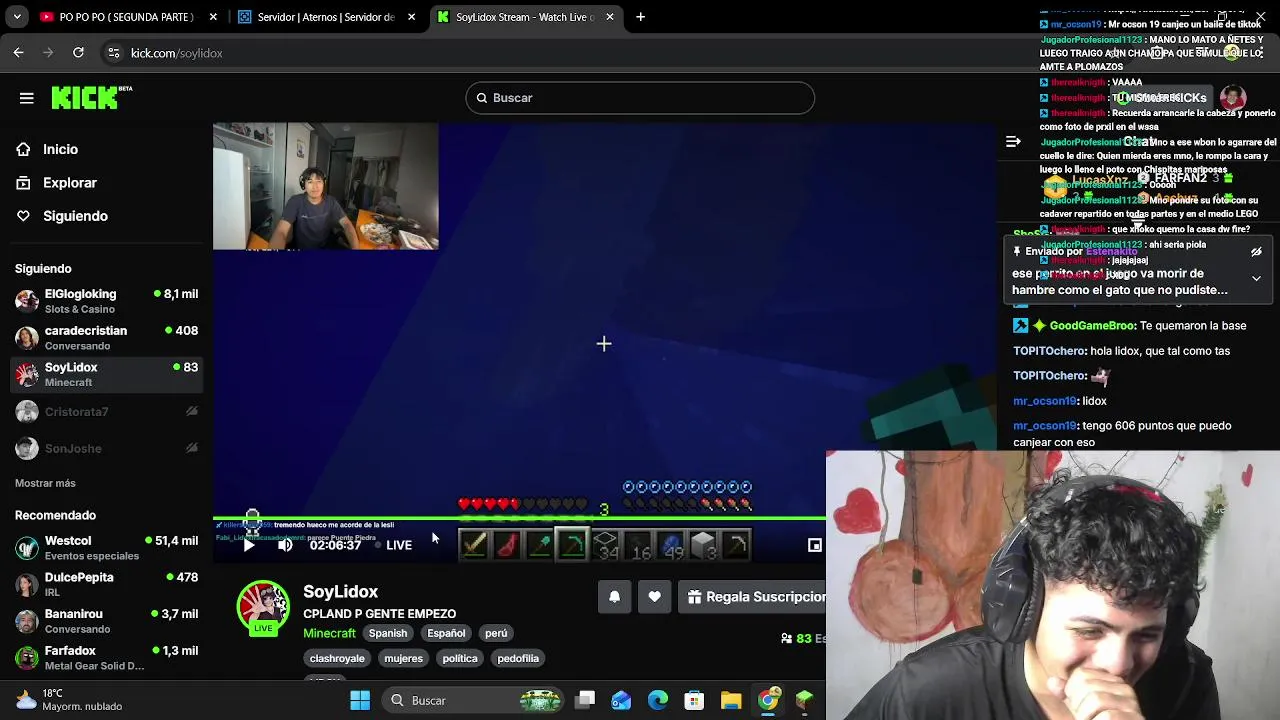Open Microsoft Store from taskbar
The image size is (1280, 720).
(694, 700)
